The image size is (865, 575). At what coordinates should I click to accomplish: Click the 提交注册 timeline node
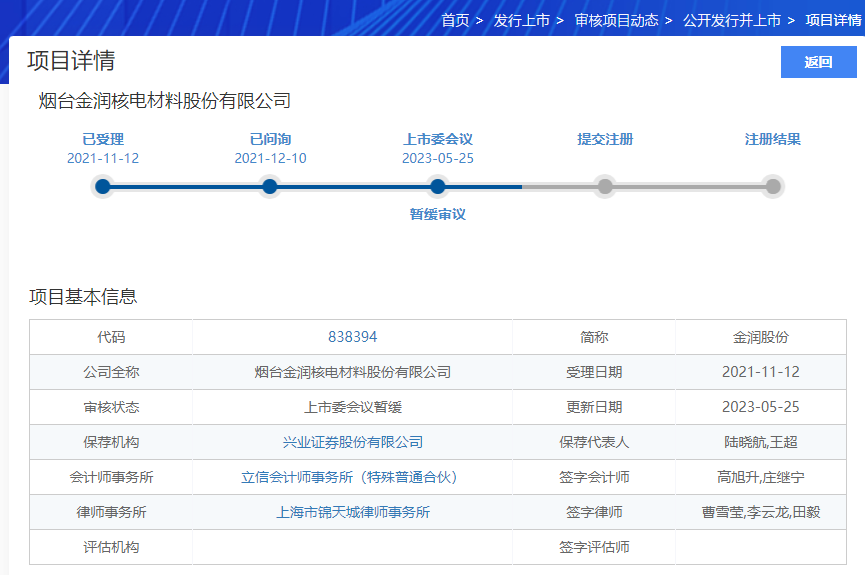(x=605, y=186)
